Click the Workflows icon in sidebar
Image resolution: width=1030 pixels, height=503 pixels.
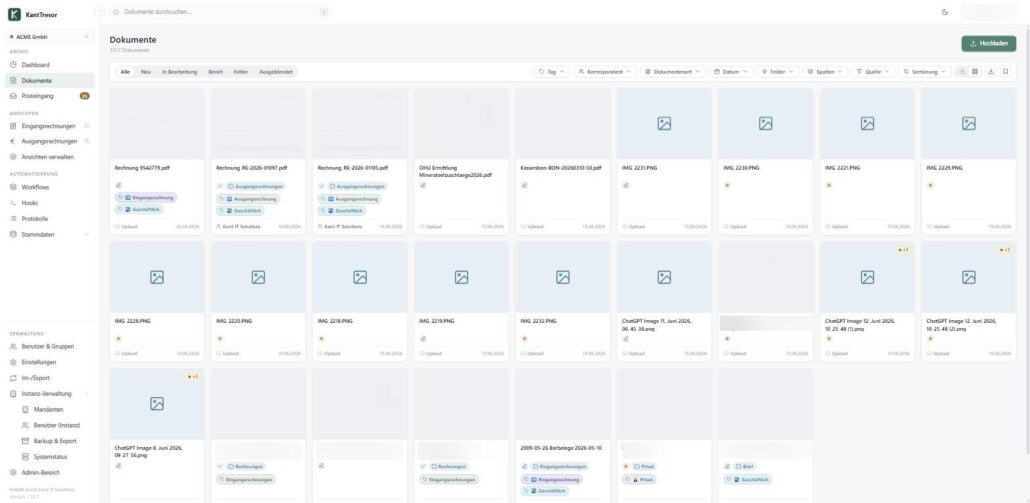coord(13,187)
